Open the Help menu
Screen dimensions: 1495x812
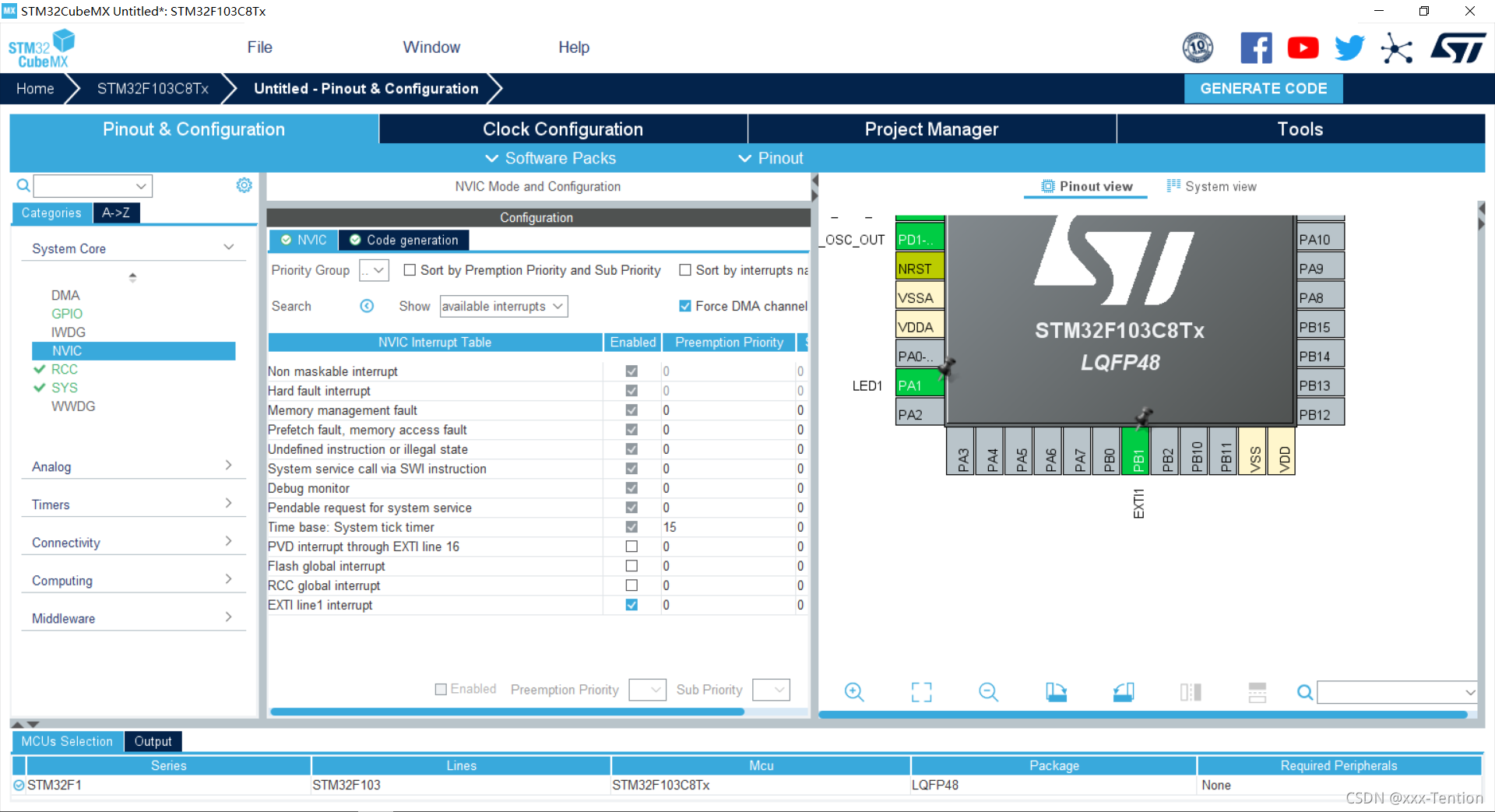tap(574, 47)
